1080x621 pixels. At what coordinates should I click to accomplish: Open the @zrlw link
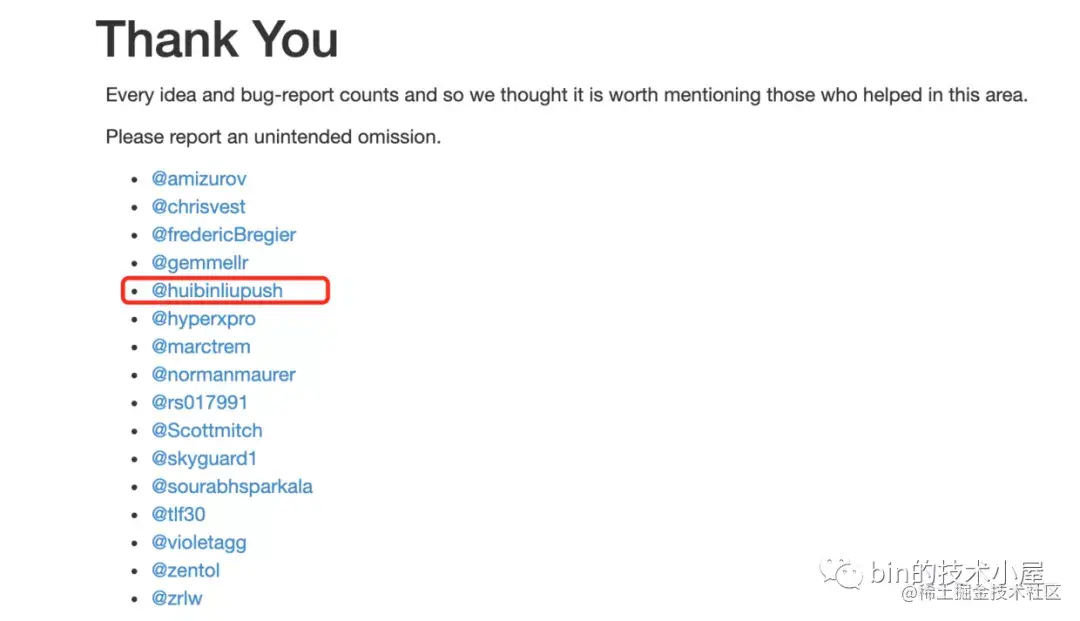point(177,598)
